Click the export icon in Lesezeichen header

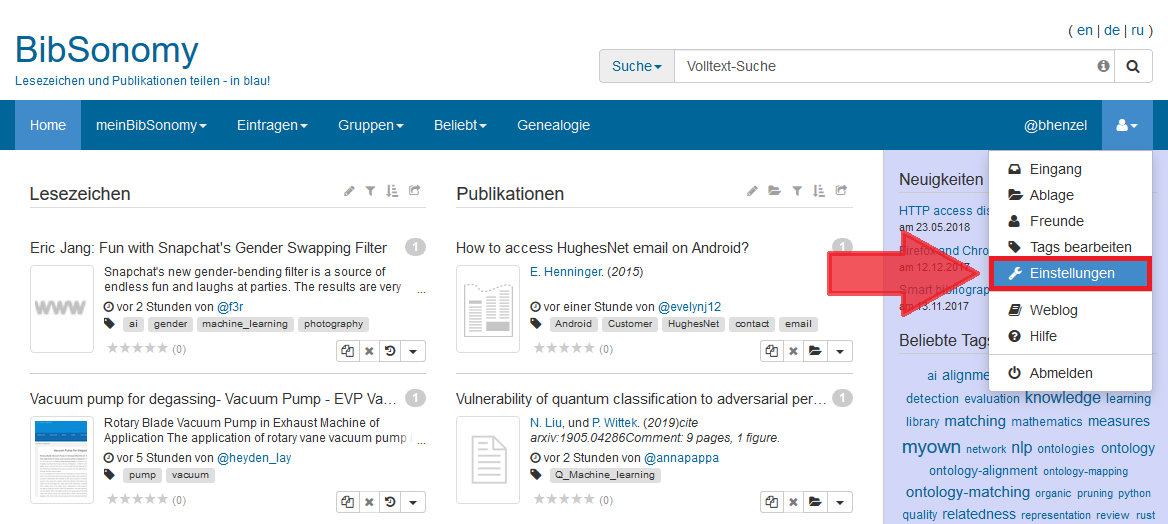[415, 192]
